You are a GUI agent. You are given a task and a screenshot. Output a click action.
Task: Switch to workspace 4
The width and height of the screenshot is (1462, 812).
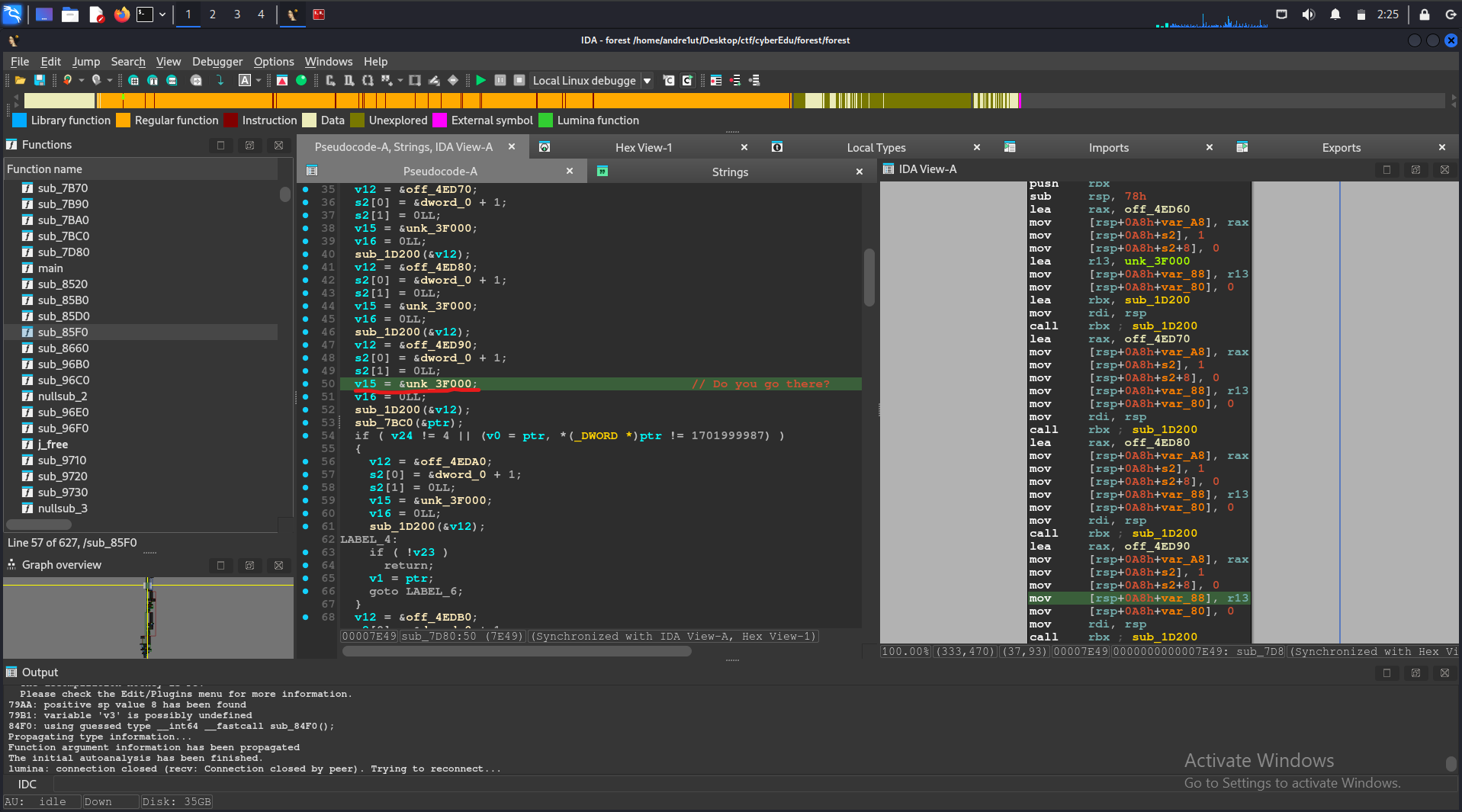point(261,14)
